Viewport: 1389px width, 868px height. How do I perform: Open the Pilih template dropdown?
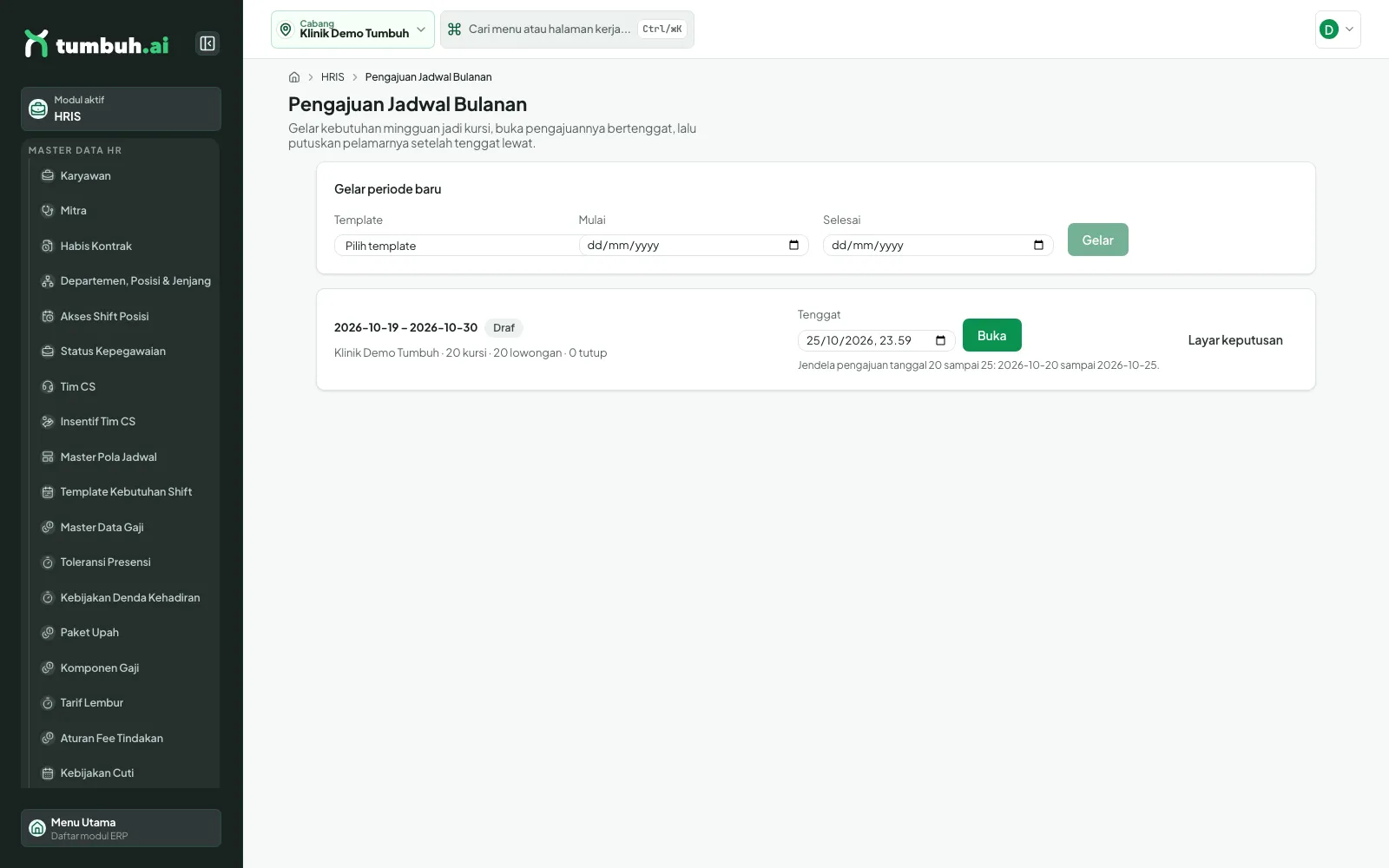pos(456,246)
